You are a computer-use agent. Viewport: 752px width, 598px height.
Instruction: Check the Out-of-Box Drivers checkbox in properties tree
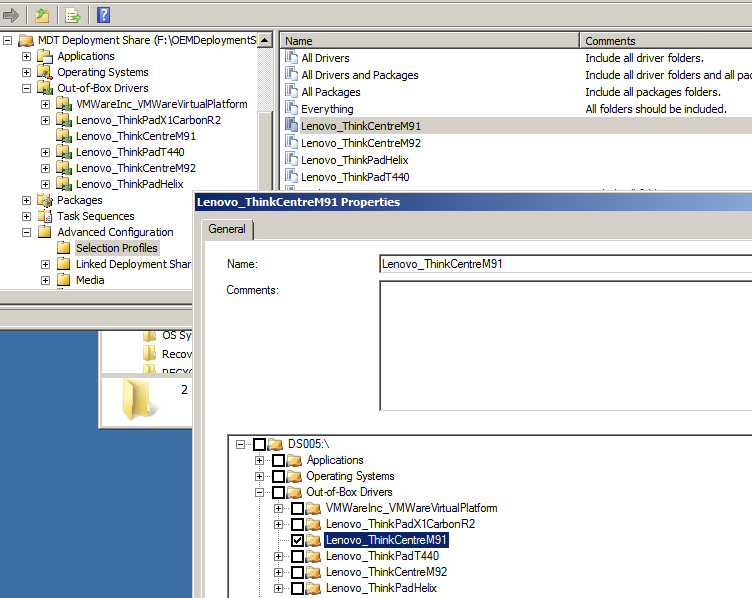pos(279,492)
